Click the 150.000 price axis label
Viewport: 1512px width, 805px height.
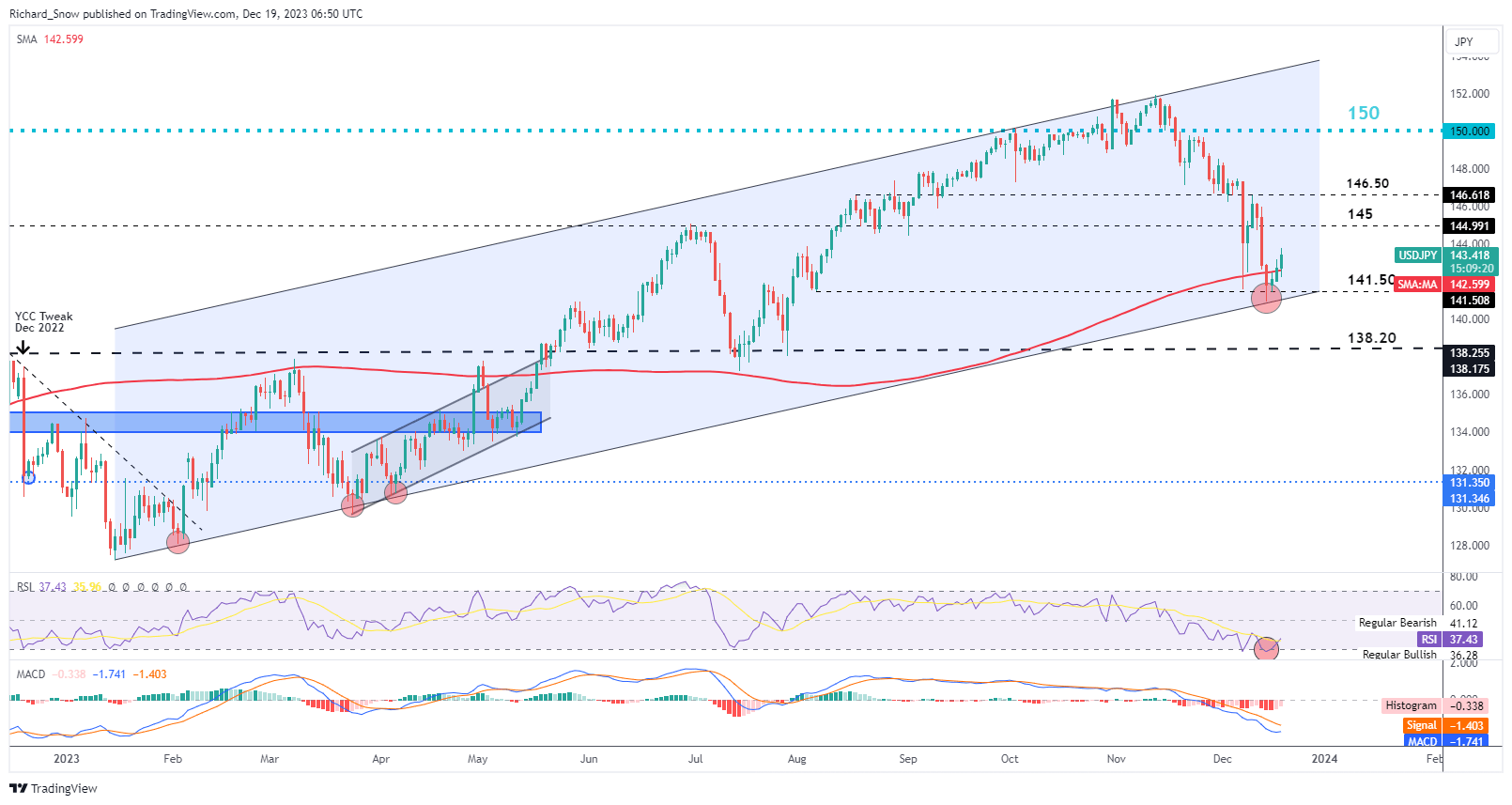(1470, 132)
